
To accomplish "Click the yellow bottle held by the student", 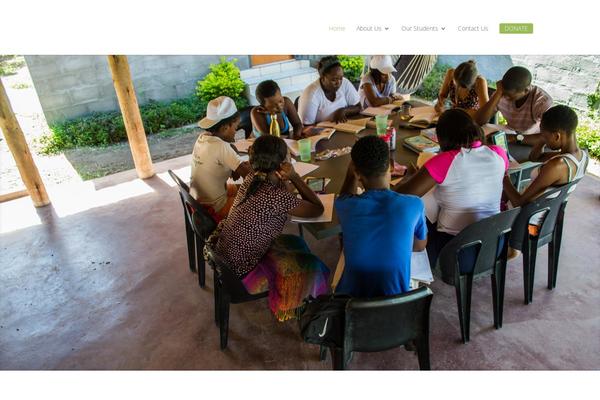I will 274,125.
